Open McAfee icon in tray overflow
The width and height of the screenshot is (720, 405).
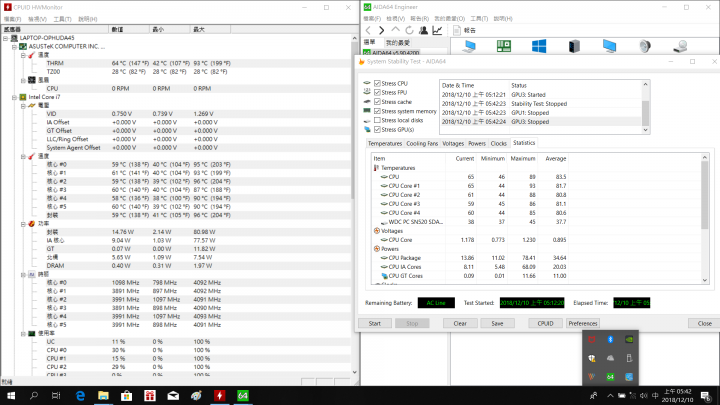coord(591,340)
